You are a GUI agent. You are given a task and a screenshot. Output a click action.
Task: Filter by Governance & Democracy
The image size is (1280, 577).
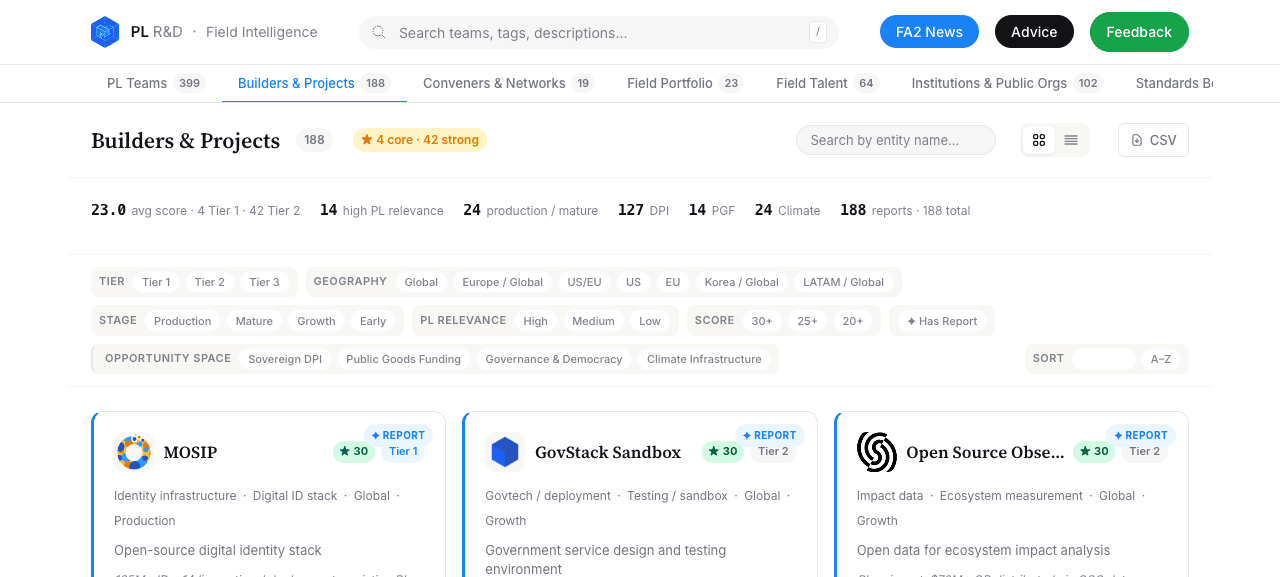click(x=554, y=359)
